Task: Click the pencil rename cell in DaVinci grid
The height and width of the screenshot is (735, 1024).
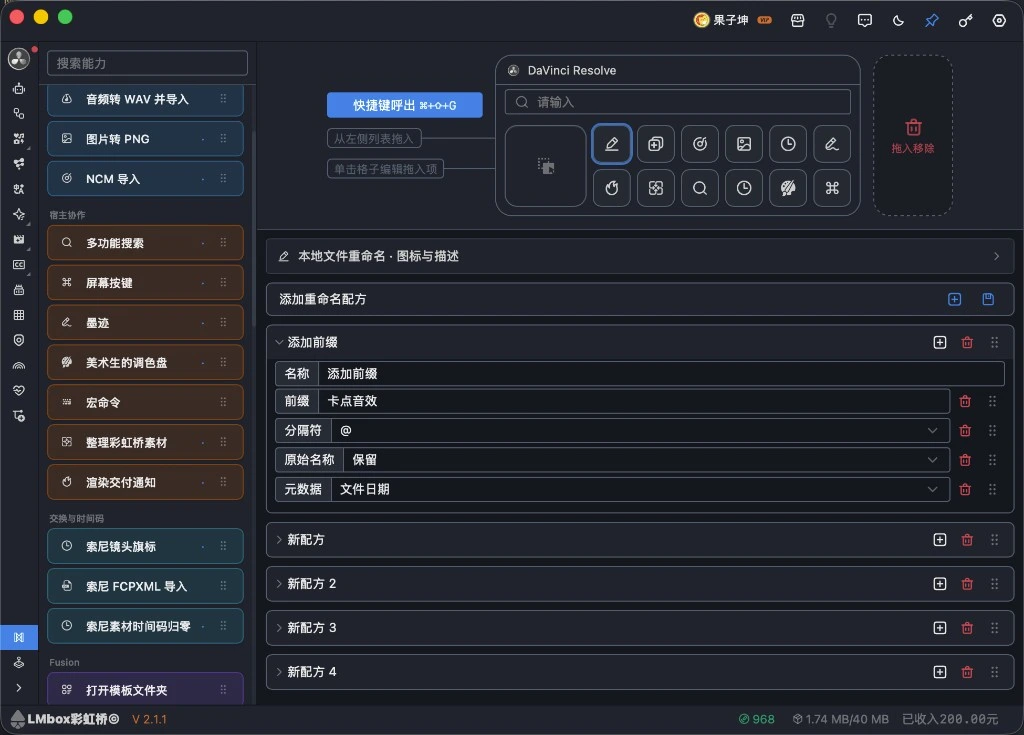Action: pos(611,144)
